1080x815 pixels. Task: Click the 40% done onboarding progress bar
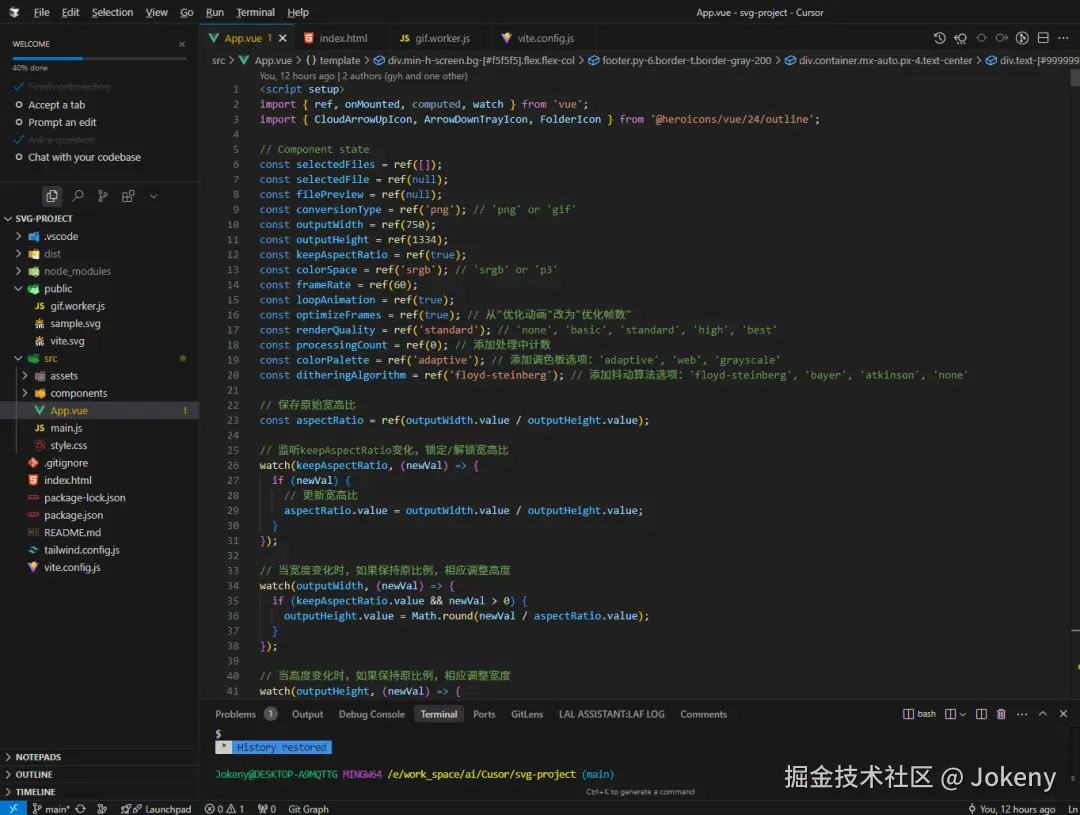click(x=99, y=59)
